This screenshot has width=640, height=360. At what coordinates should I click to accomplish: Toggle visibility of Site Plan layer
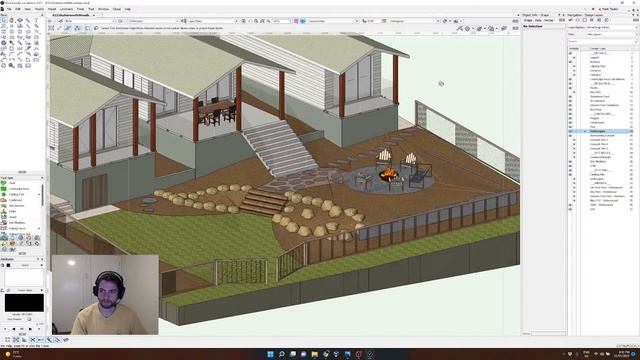point(574,92)
